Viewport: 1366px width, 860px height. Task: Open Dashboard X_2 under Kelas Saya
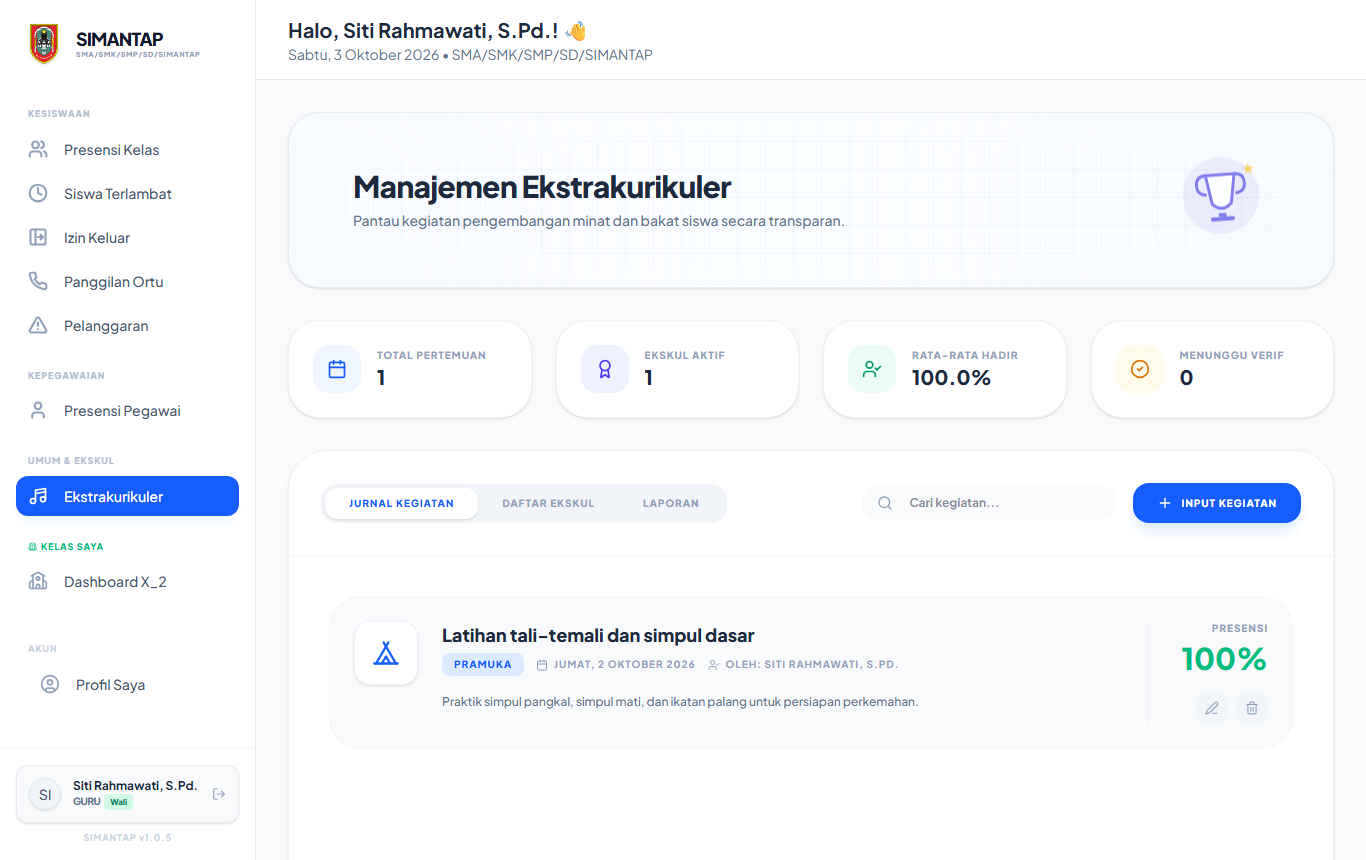(x=127, y=582)
